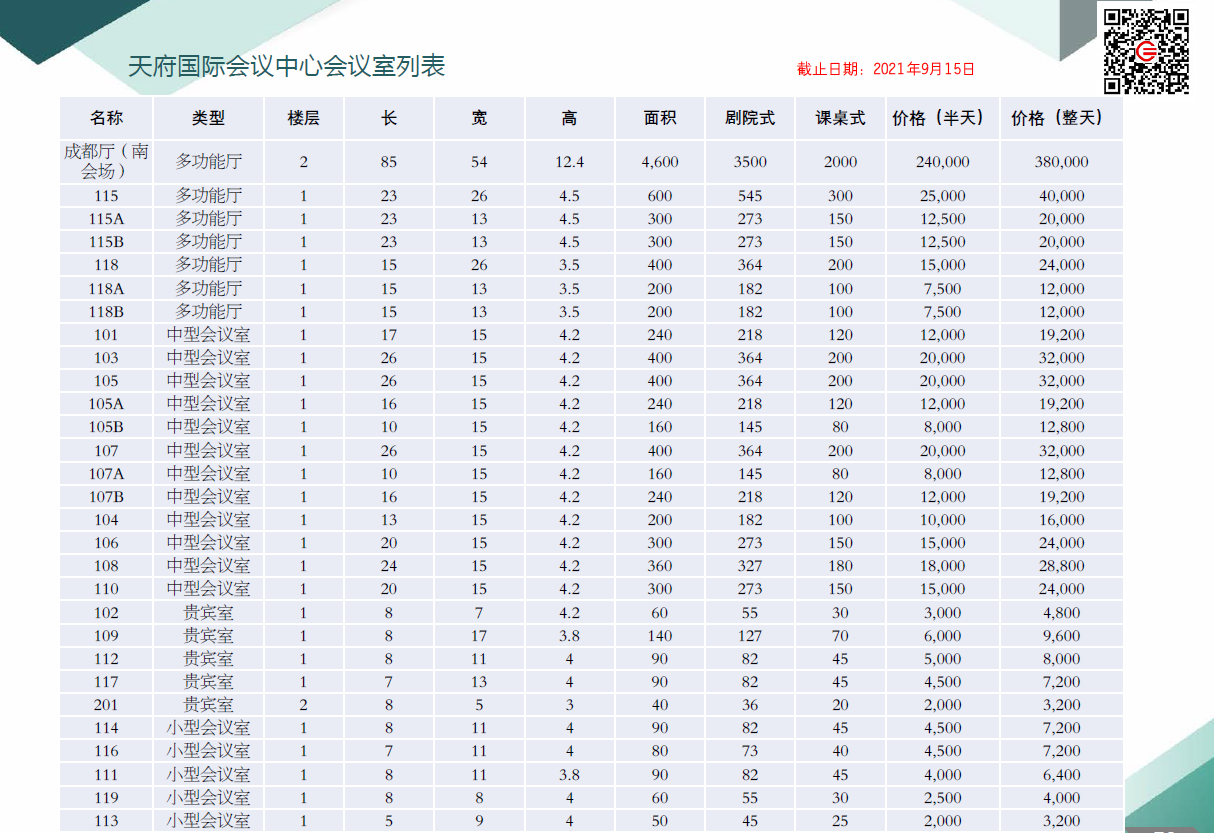Click the 380,000 full-day price cell
This screenshot has width=1214, height=833.
click(1061, 162)
